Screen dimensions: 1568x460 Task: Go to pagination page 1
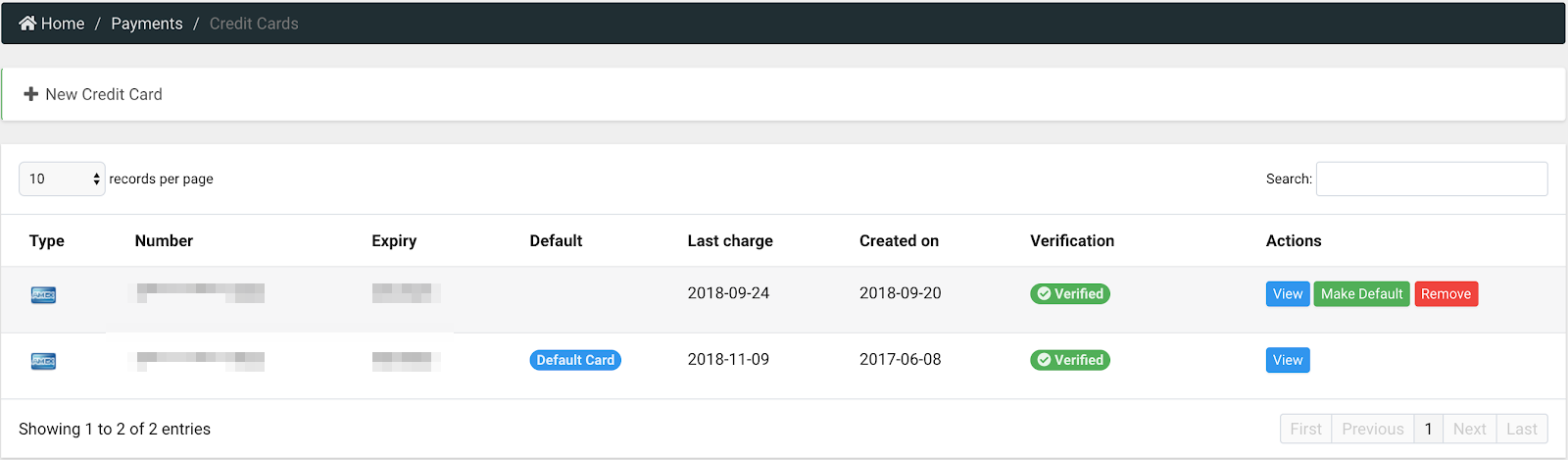click(1428, 429)
